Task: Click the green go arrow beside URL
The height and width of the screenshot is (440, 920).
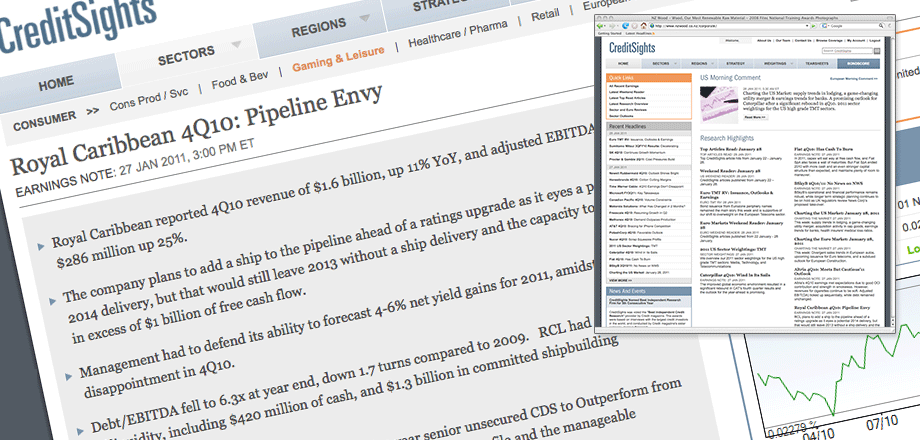Action: (x=813, y=26)
